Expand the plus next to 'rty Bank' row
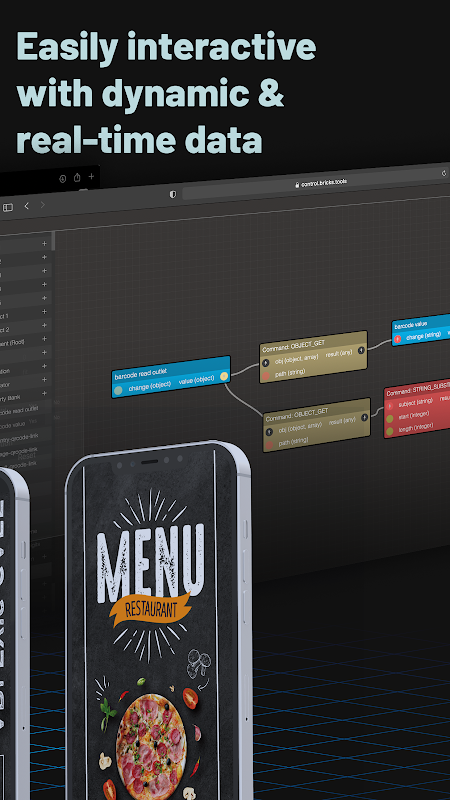This screenshot has width=450, height=800. (x=44, y=393)
